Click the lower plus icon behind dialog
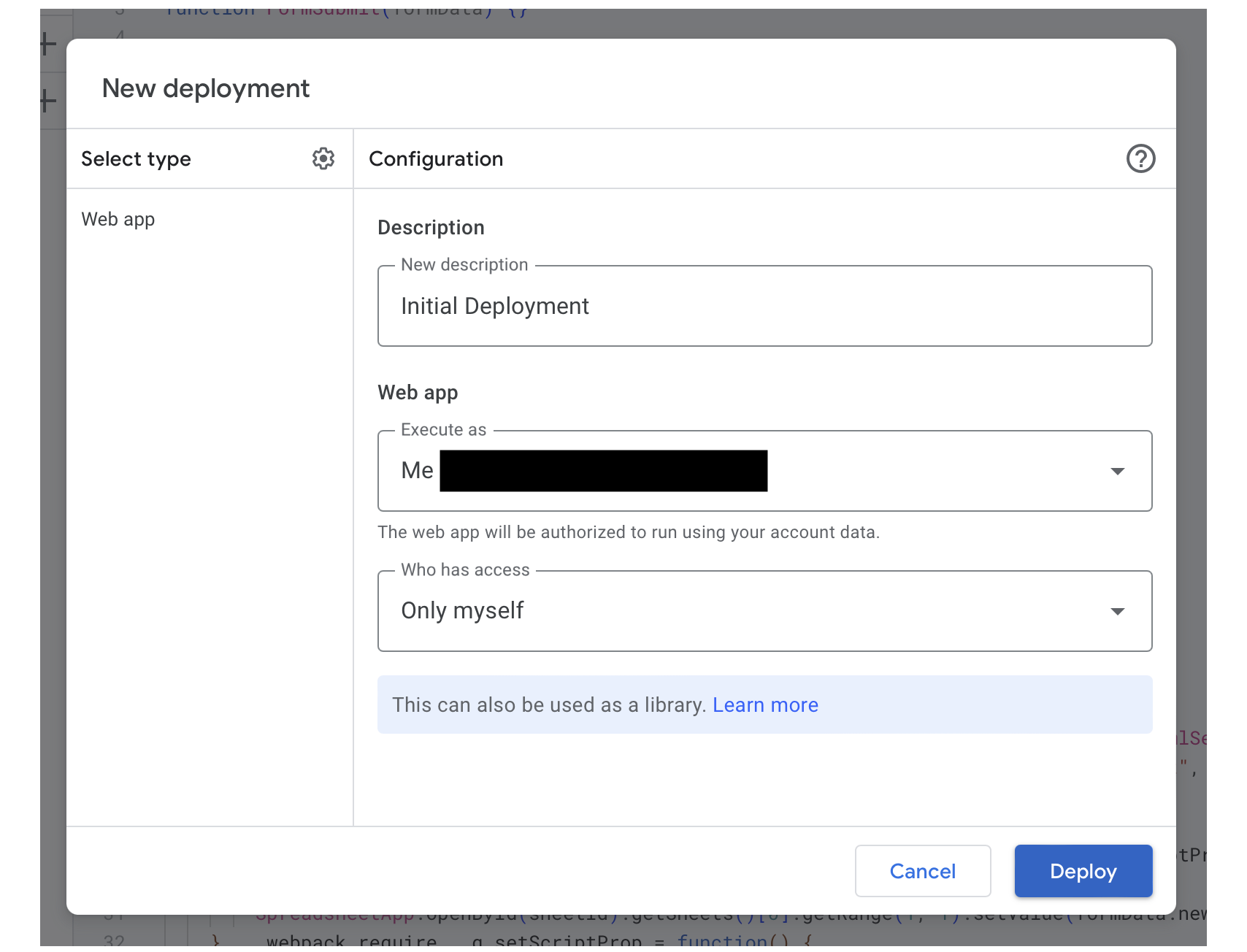1247x952 pixels. click(x=48, y=101)
